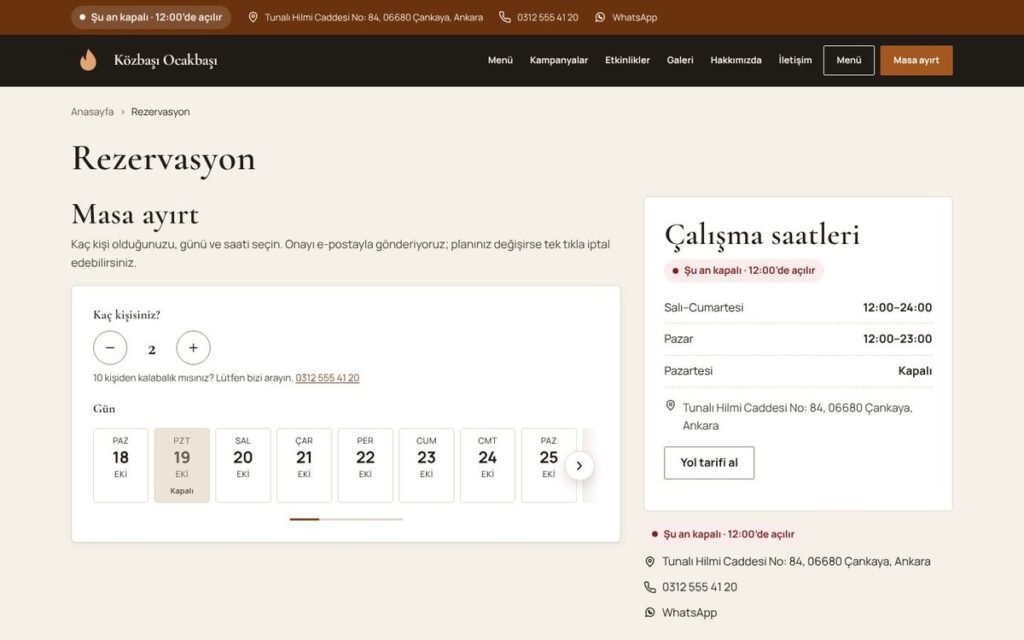Click the location pin icon in the top bar

[x=253, y=18]
